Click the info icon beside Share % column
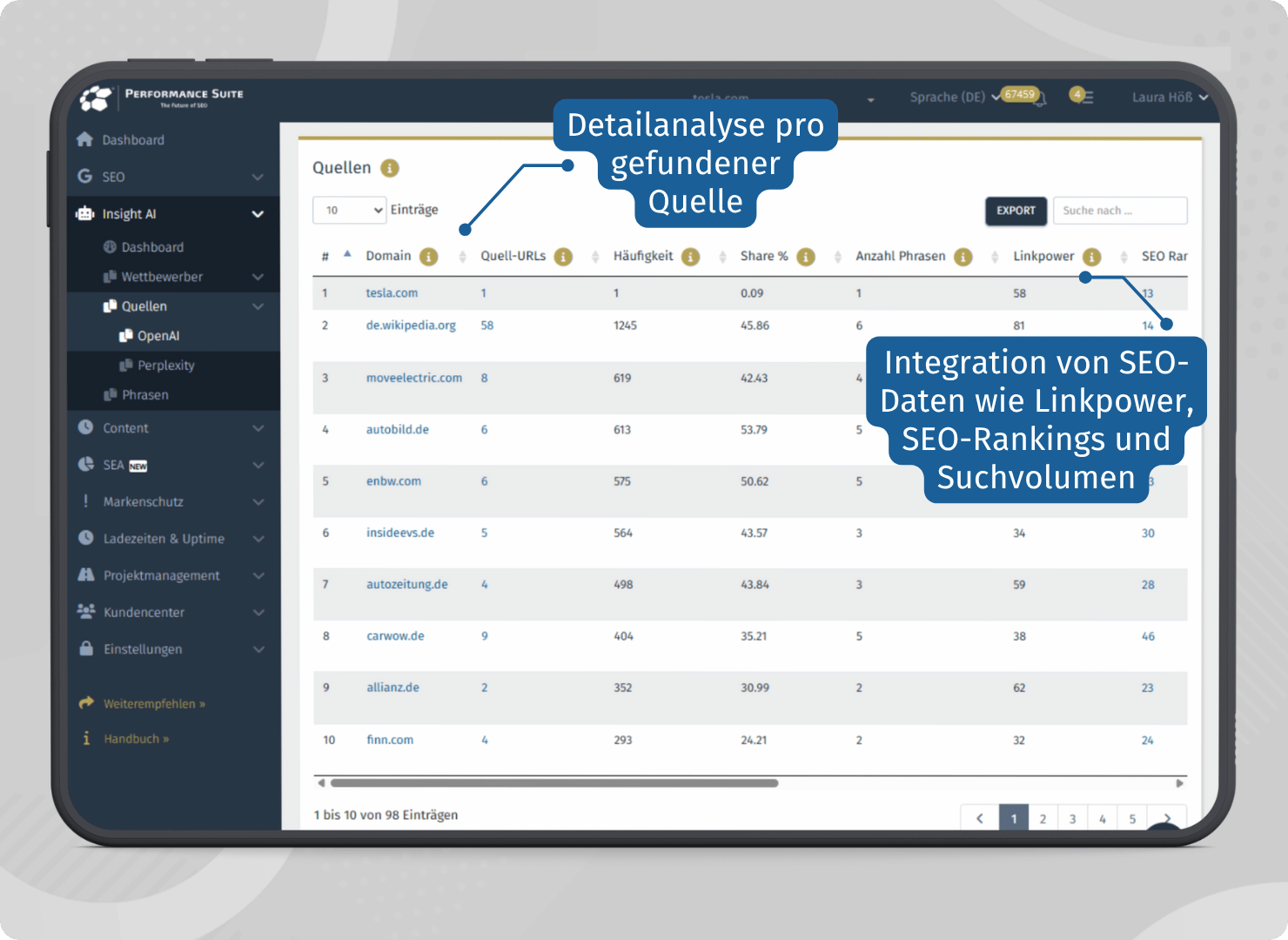The width and height of the screenshot is (1288, 940). pyautogui.click(x=806, y=257)
